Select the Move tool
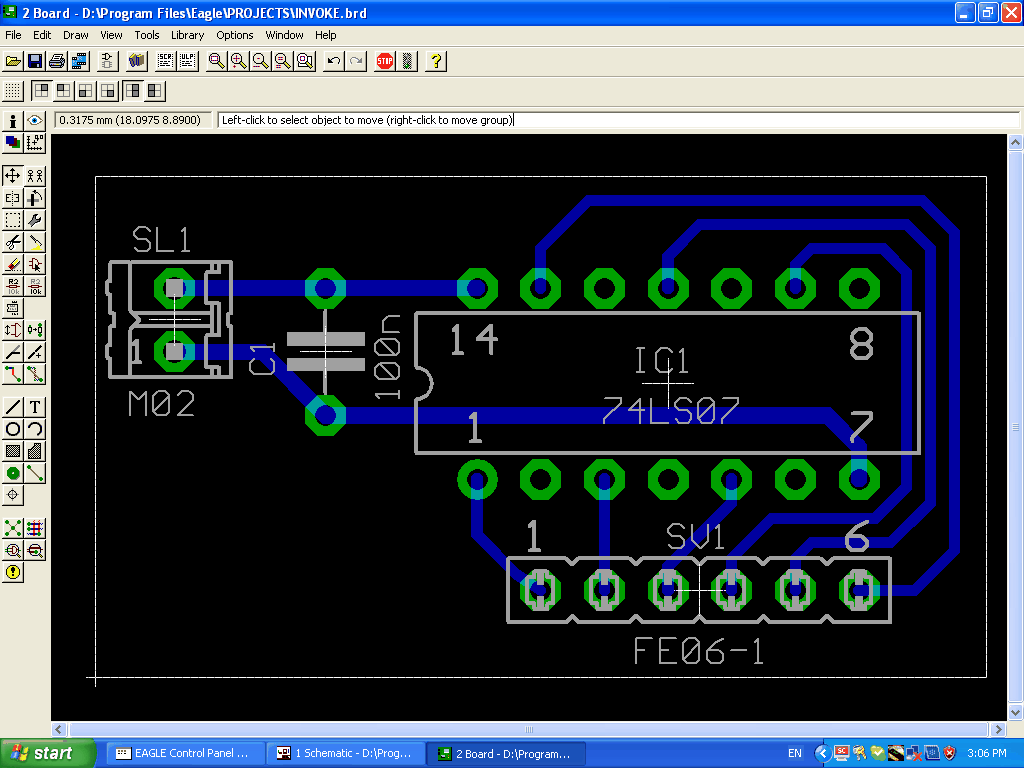The height and width of the screenshot is (768, 1024). pos(13,176)
